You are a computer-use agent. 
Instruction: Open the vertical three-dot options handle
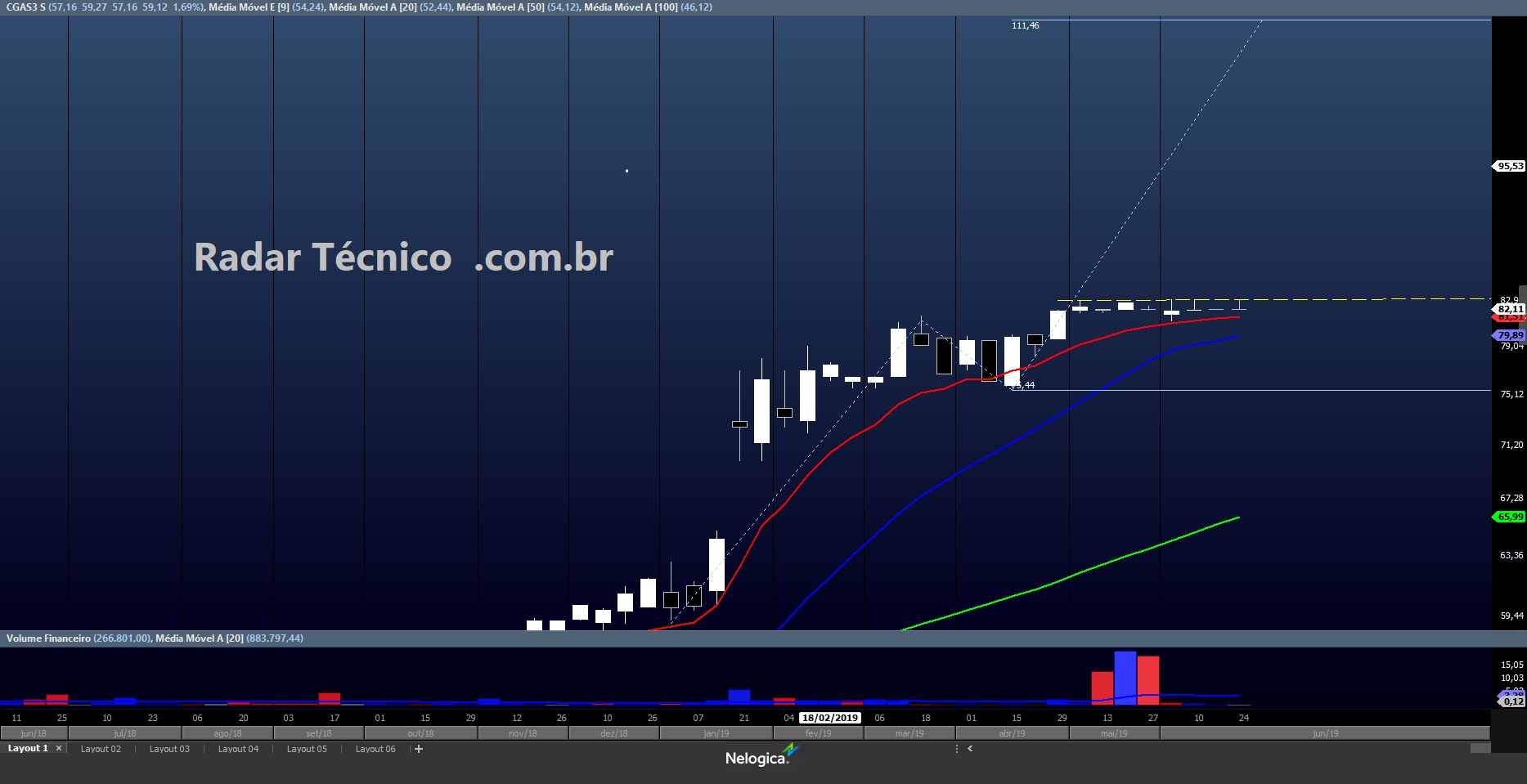[x=956, y=749]
